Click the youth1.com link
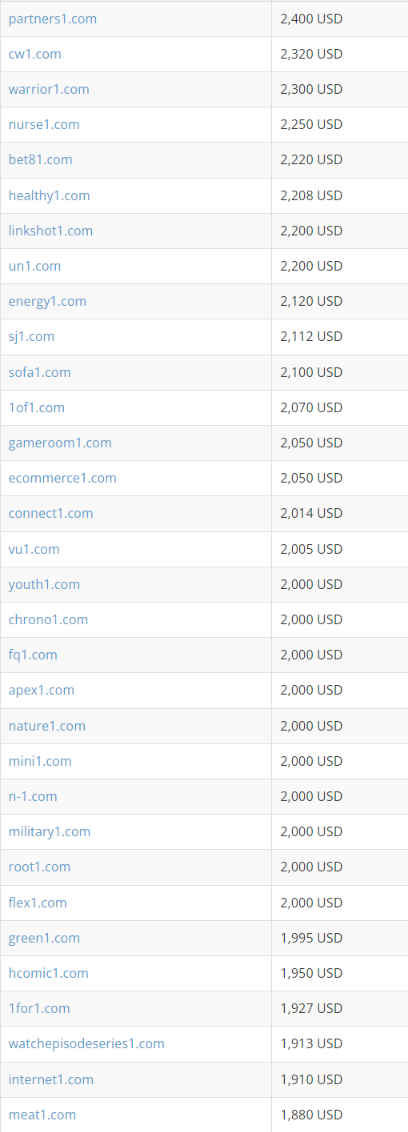 pyautogui.click(x=44, y=584)
